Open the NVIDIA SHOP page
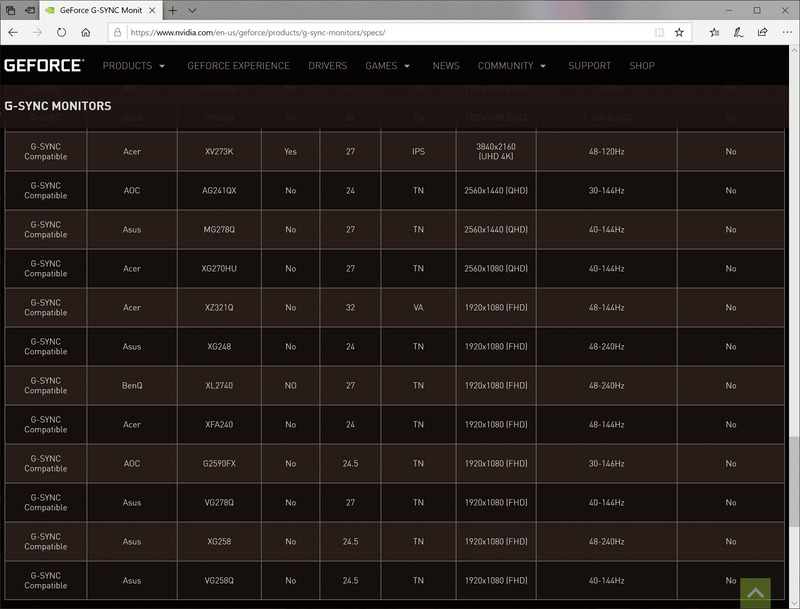Viewport: 800px width, 609px height. (641, 65)
